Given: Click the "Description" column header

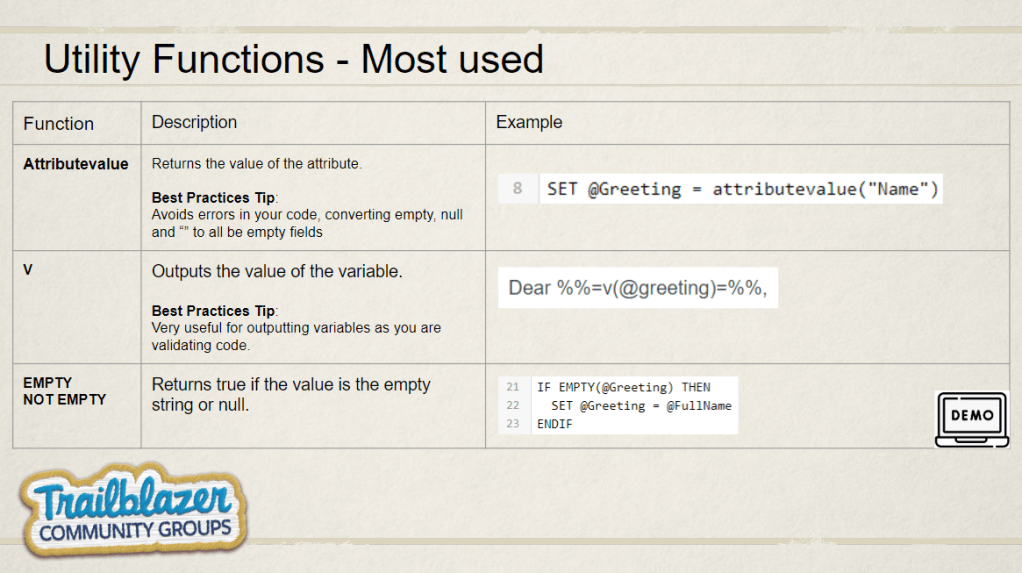Looking at the screenshot, I should click(x=194, y=122).
